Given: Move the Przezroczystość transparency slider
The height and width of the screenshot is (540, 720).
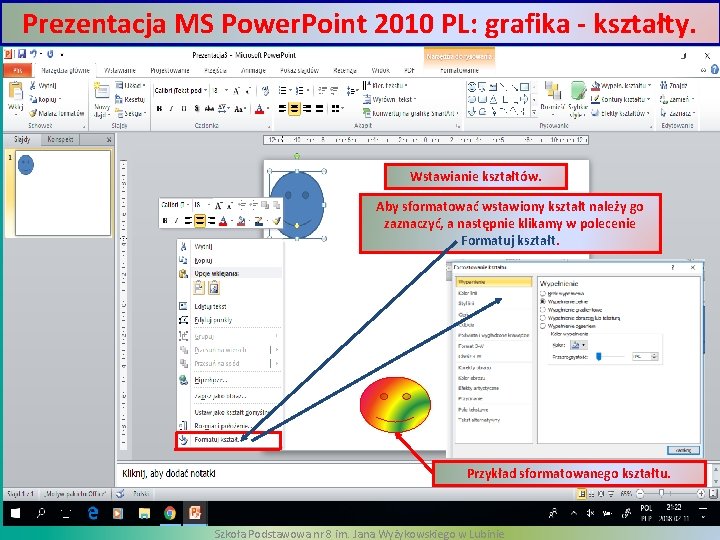Looking at the screenshot, I should tap(599, 356).
